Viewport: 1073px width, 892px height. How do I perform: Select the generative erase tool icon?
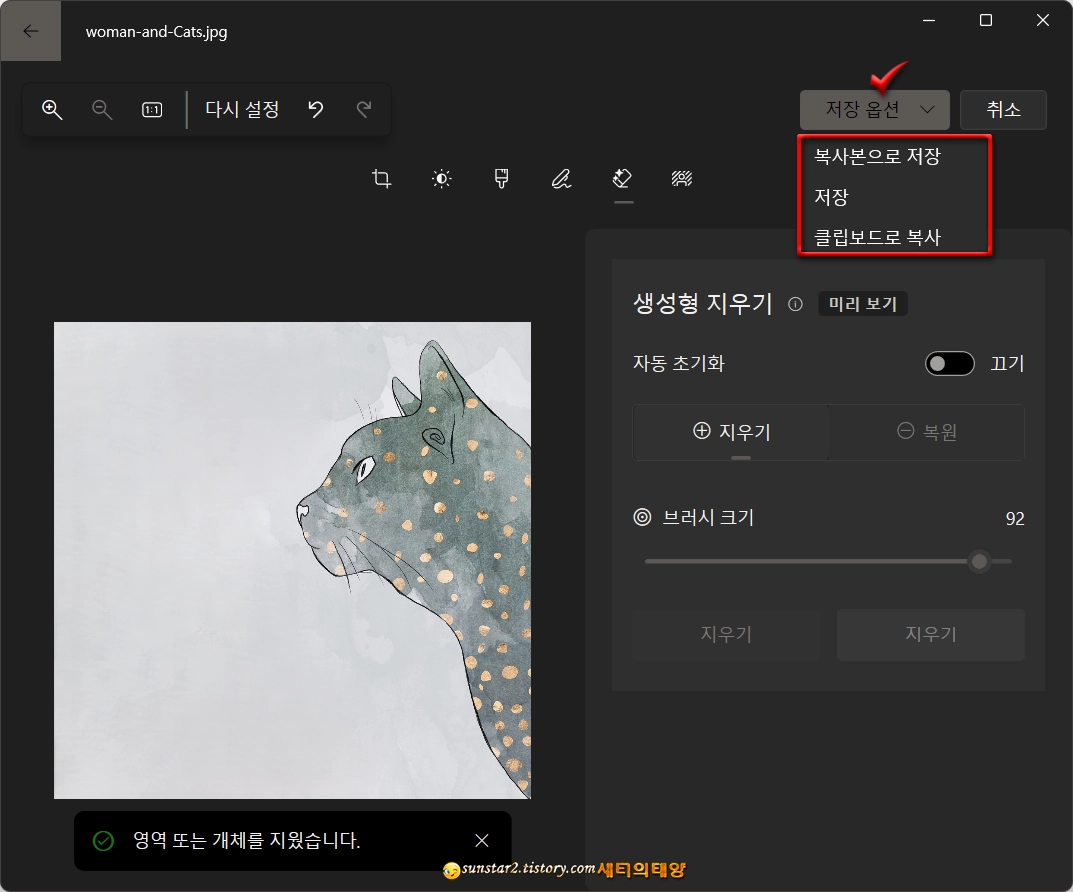click(x=622, y=179)
